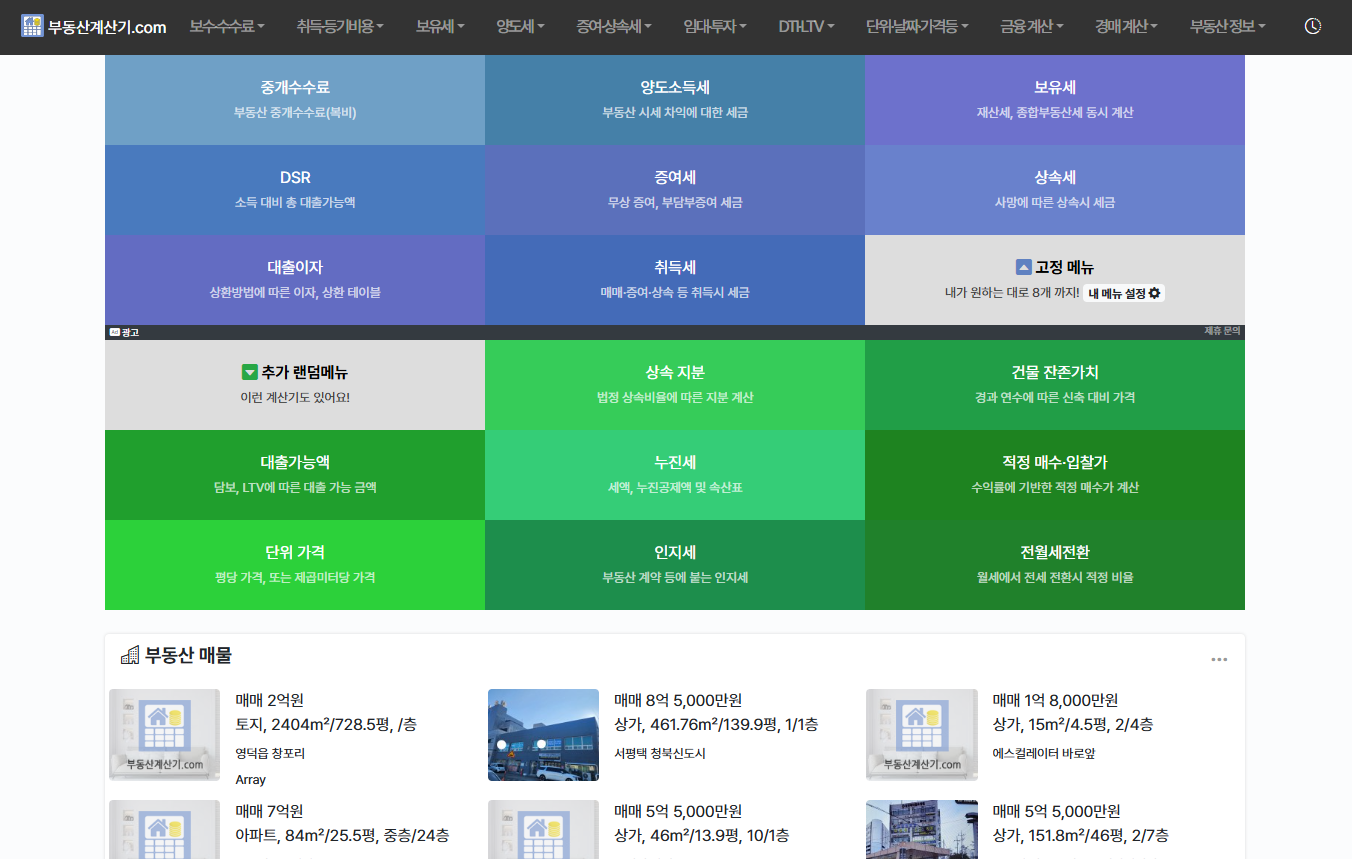This screenshot has height=859, width=1352.
Task: Open the 양도소득세 calculator tile
Action: point(674,100)
